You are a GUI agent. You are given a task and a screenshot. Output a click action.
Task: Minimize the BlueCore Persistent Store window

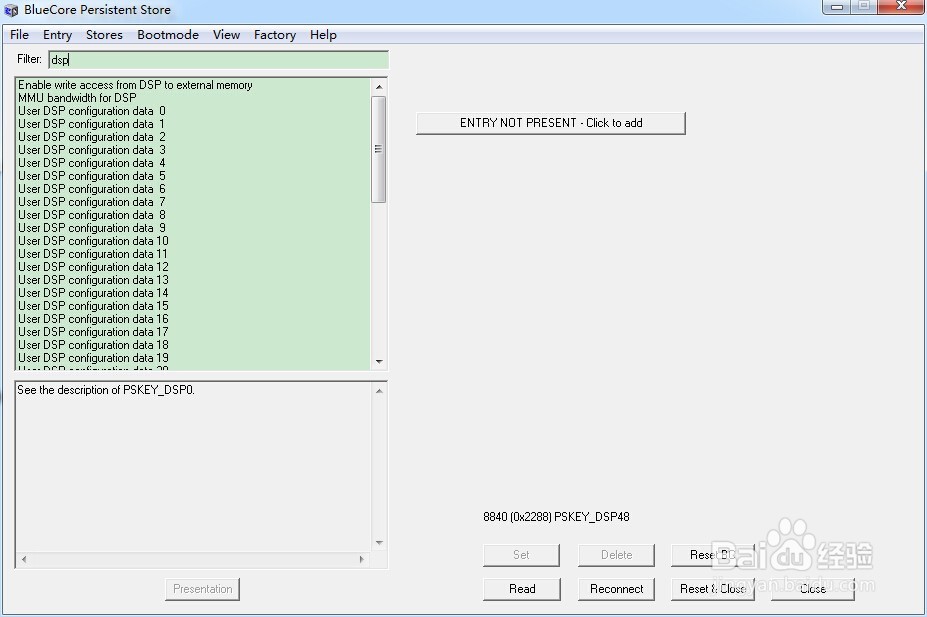[x=837, y=7]
